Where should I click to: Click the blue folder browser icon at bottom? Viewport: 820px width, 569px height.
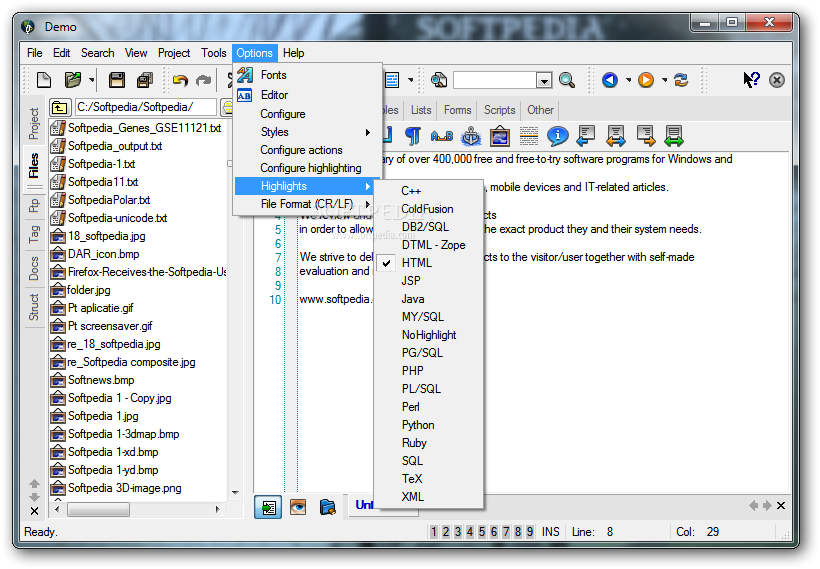[x=328, y=507]
